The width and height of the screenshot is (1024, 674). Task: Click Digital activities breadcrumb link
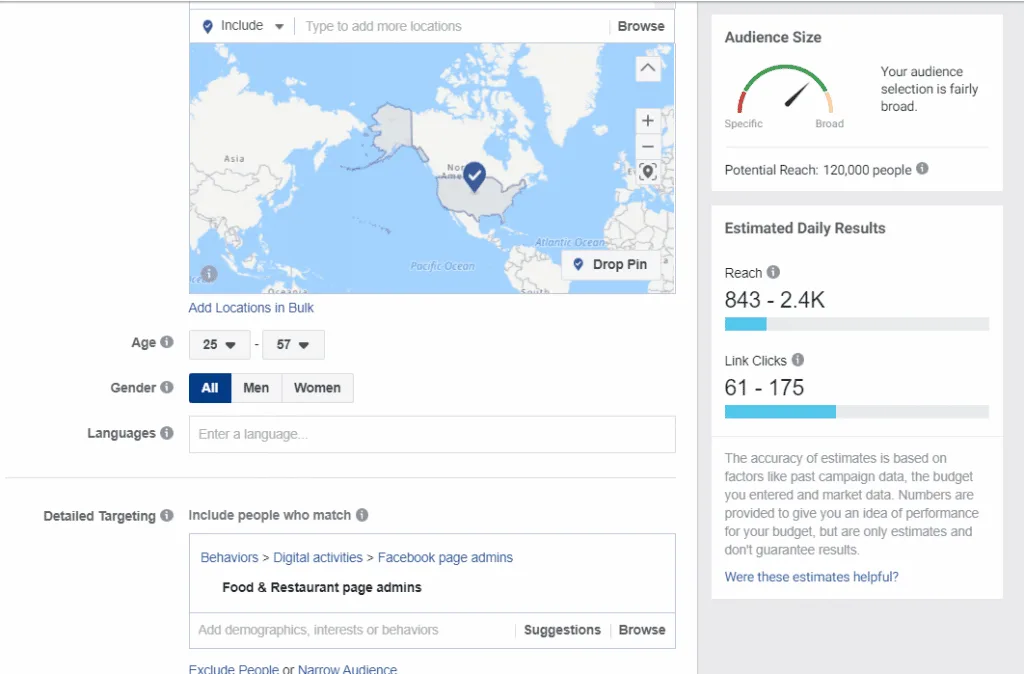pos(317,558)
